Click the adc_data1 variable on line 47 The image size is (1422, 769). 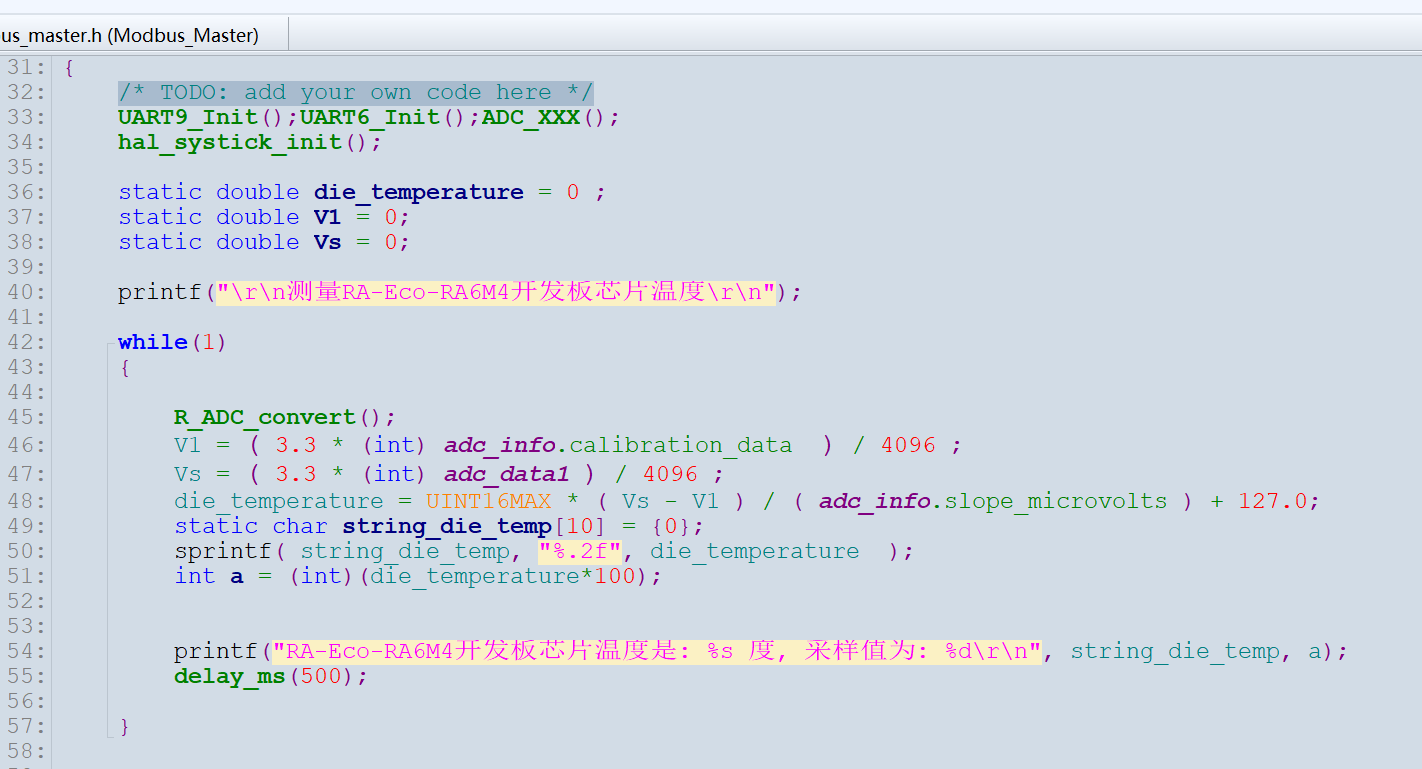coord(506,473)
